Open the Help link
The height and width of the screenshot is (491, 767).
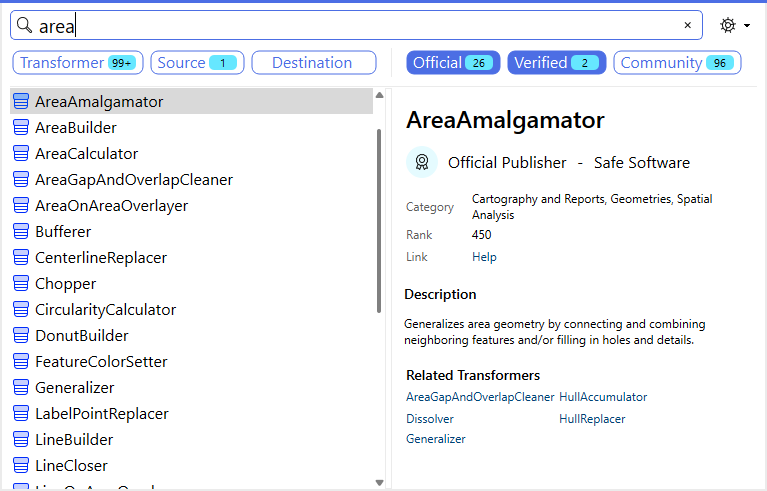pos(484,257)
